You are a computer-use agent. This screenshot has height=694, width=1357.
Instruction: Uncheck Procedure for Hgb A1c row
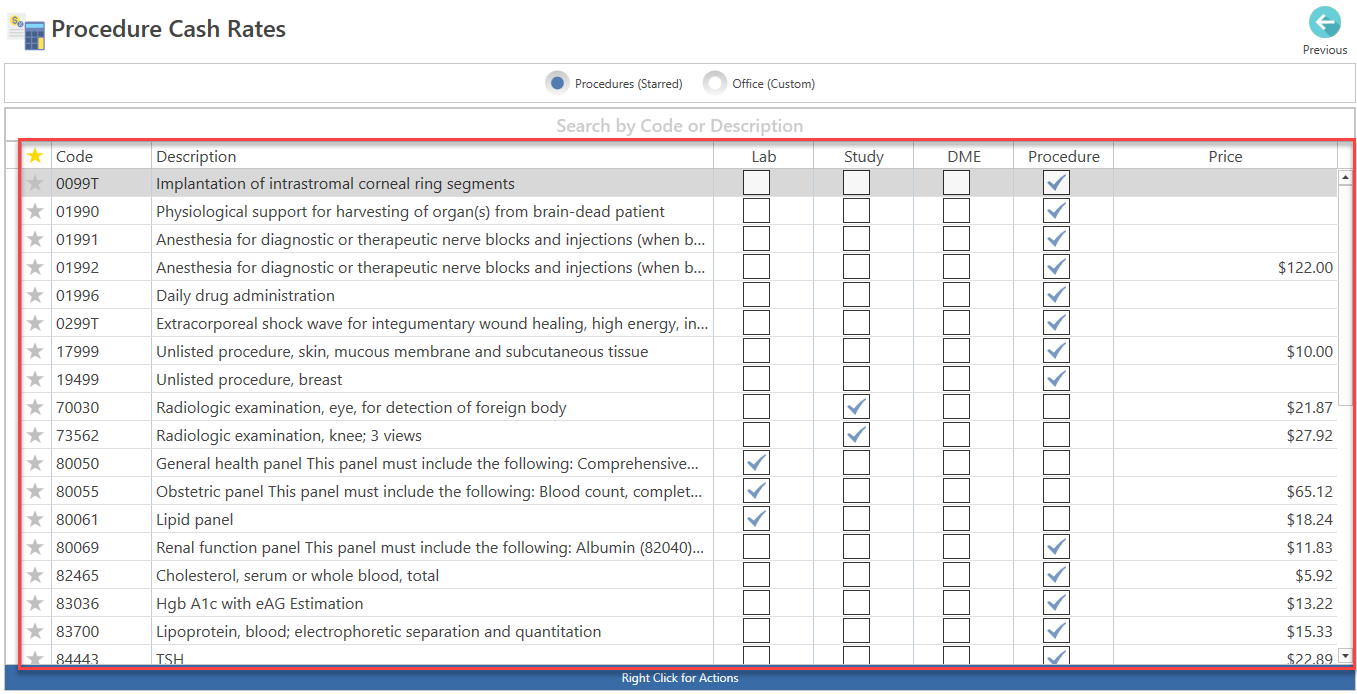tap(1057, 603)
